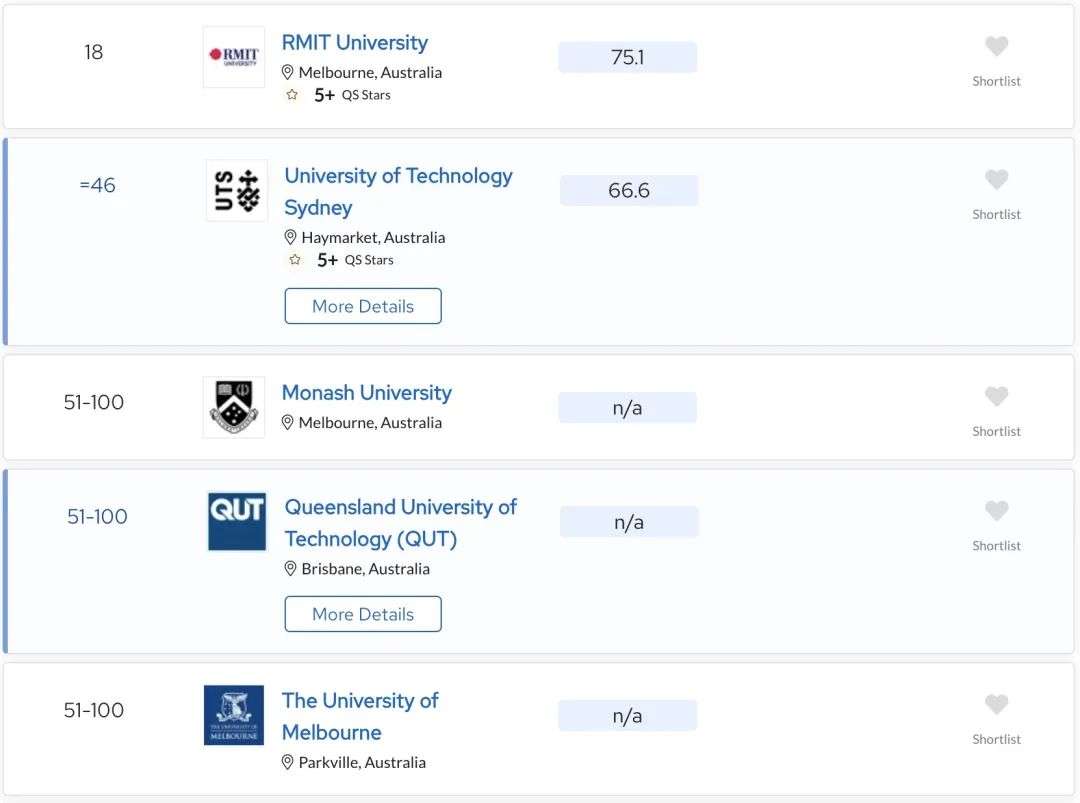Click the 75.1 score for RMIT
The height and width of the screenshot is (803, 1080).
627,57
